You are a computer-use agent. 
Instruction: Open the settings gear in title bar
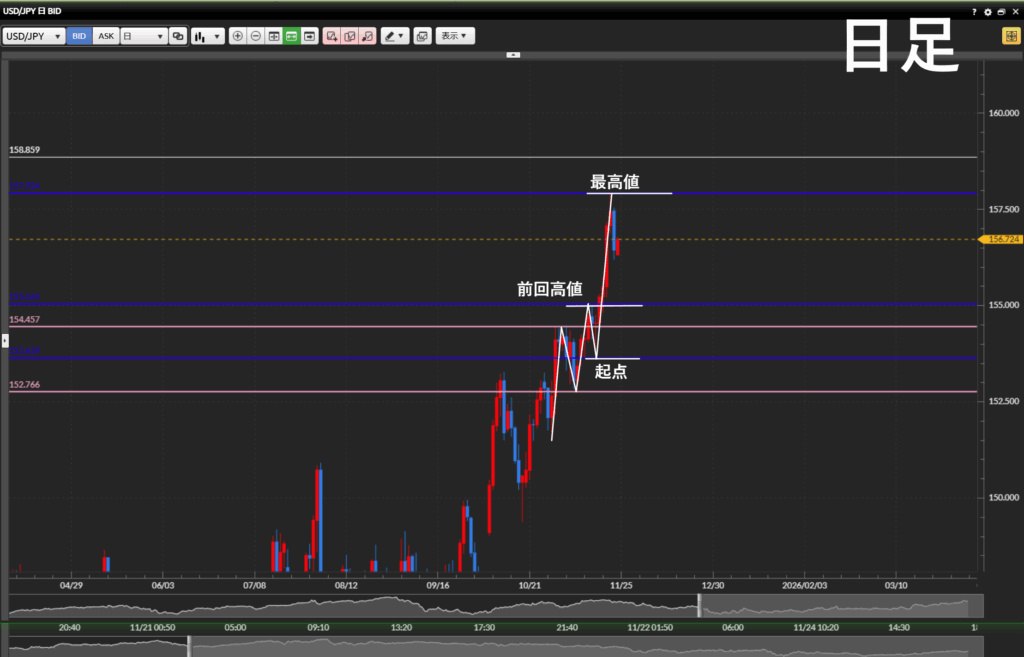click(988, 11)
